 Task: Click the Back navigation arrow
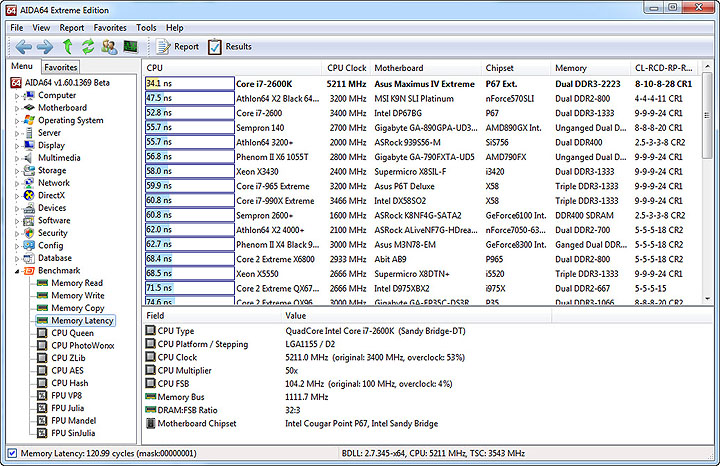[x=23, y=46]
